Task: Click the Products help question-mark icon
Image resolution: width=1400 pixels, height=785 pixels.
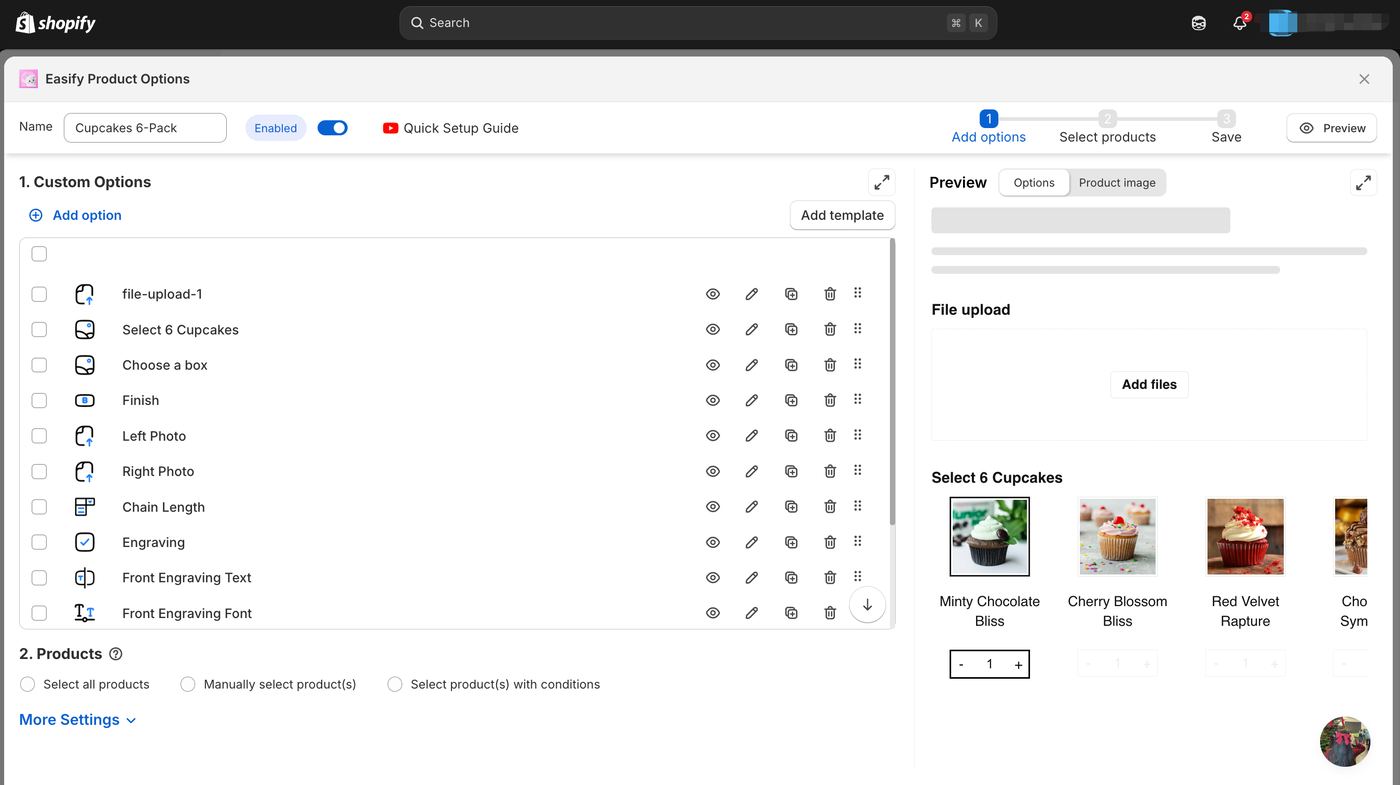Action: point(115,654)
